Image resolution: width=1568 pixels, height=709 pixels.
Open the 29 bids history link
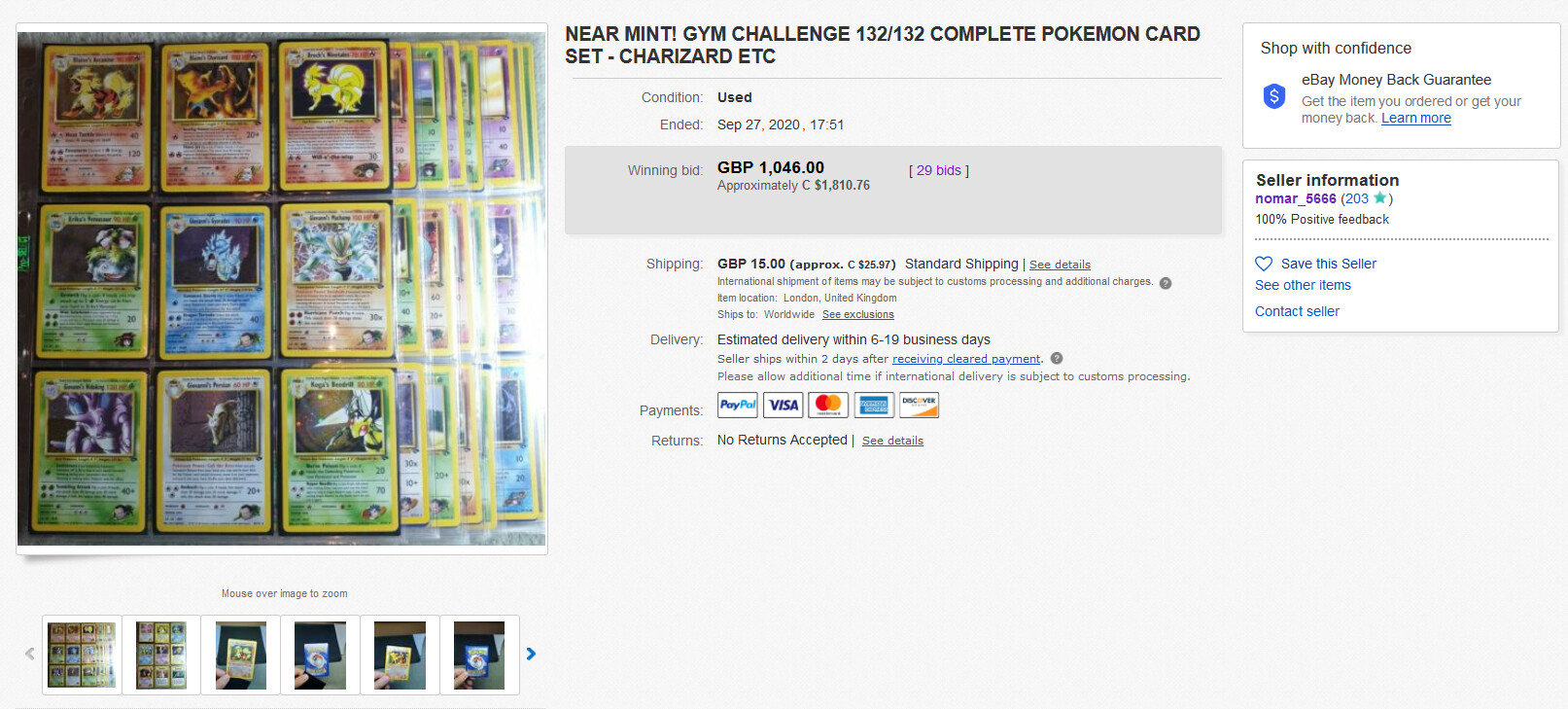pos(939,170)
